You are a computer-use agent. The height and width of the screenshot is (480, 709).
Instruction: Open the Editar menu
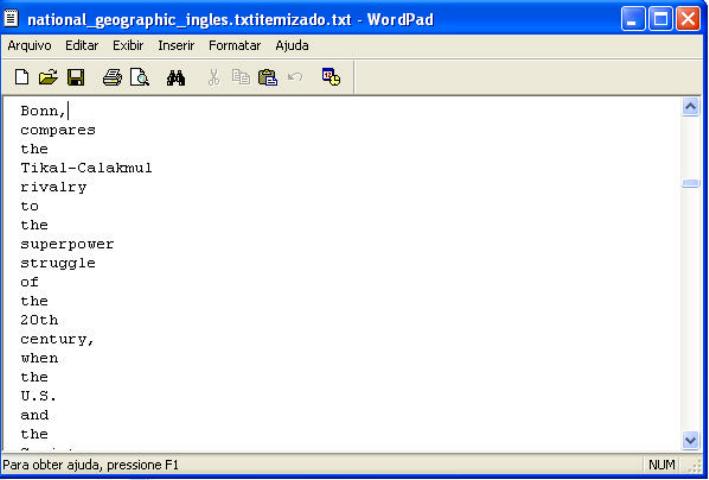(82, 46)
